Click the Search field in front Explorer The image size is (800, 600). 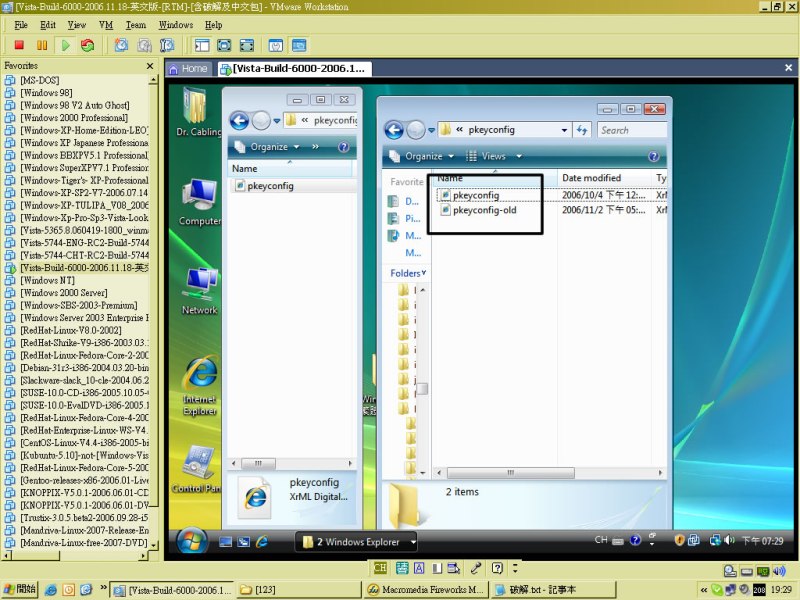point(632,130)
